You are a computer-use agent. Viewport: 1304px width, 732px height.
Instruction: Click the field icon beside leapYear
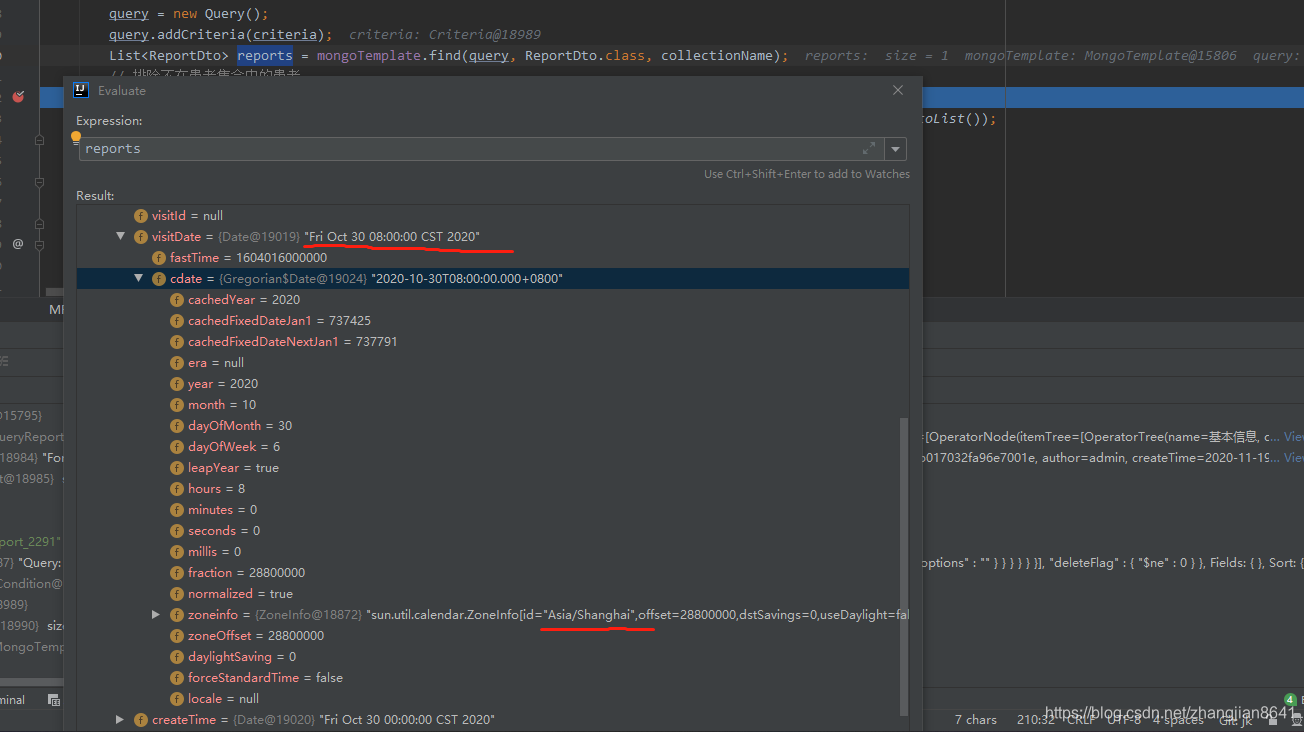[x=177, y=467]
